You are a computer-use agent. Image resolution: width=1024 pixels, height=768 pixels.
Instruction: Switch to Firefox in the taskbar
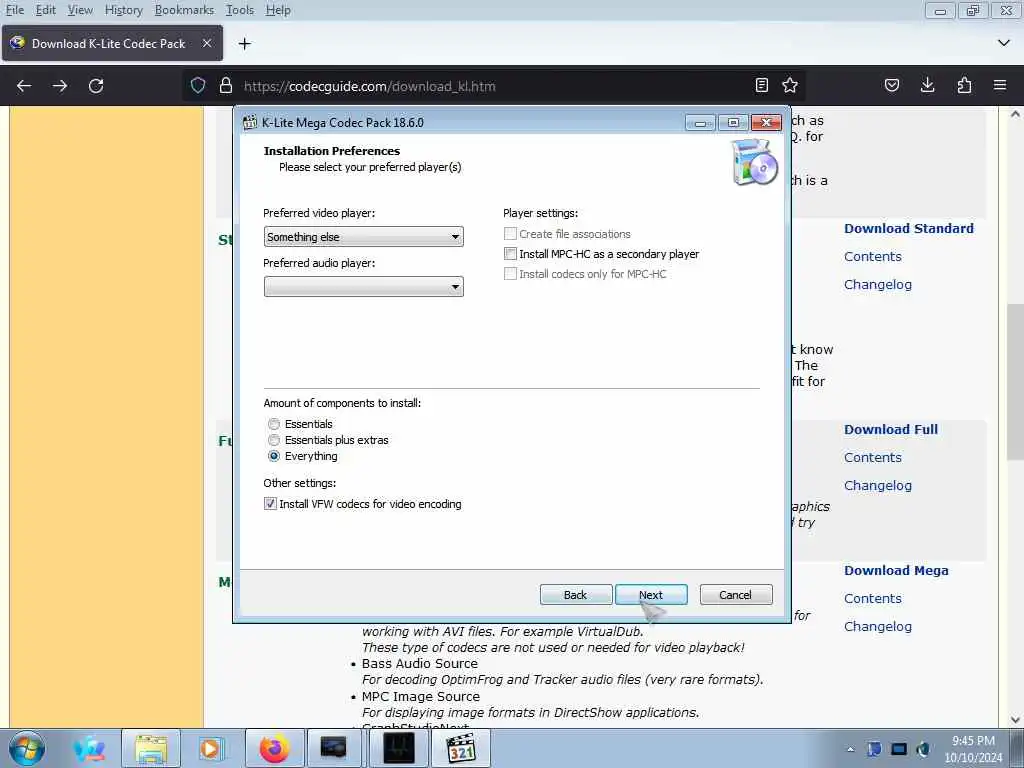pyautogui.click(x=274, y=748)
